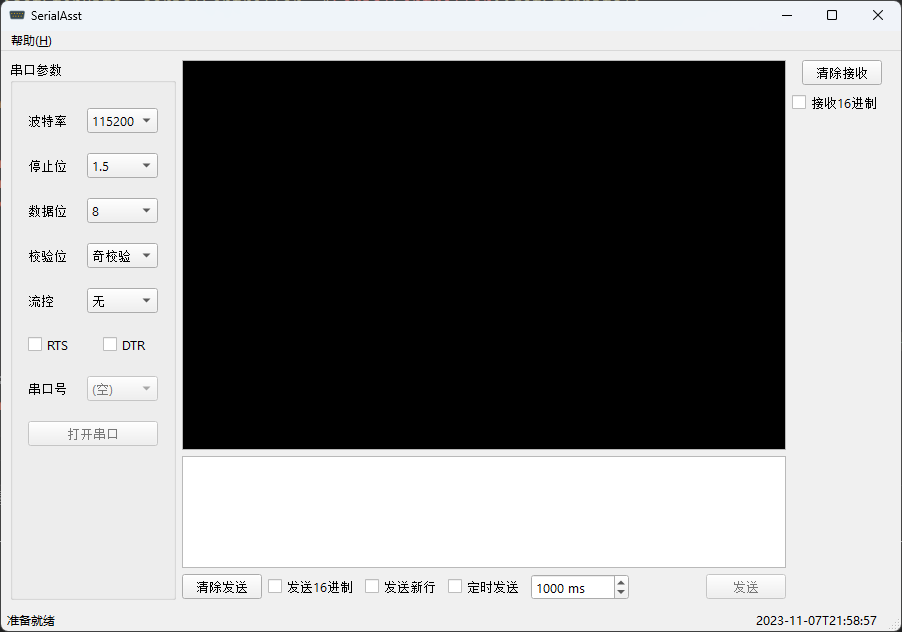Click the 清除接收 clear receive button

[x=842, y=73]
